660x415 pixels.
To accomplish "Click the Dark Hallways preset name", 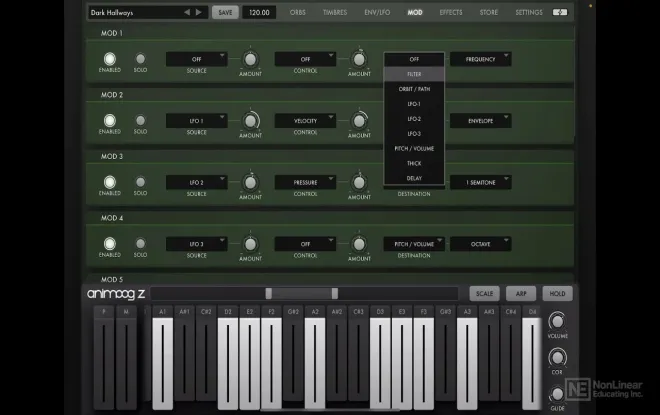I will click(112, 13).
